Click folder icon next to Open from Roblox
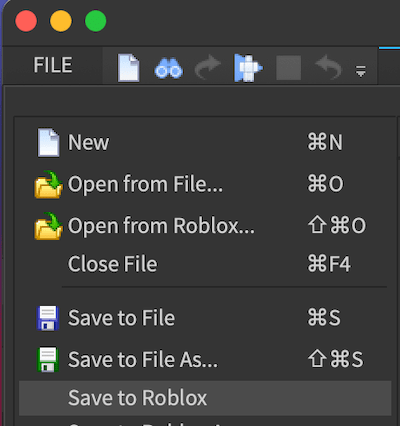Screen dimensions: 400x426 pos(48,226)
